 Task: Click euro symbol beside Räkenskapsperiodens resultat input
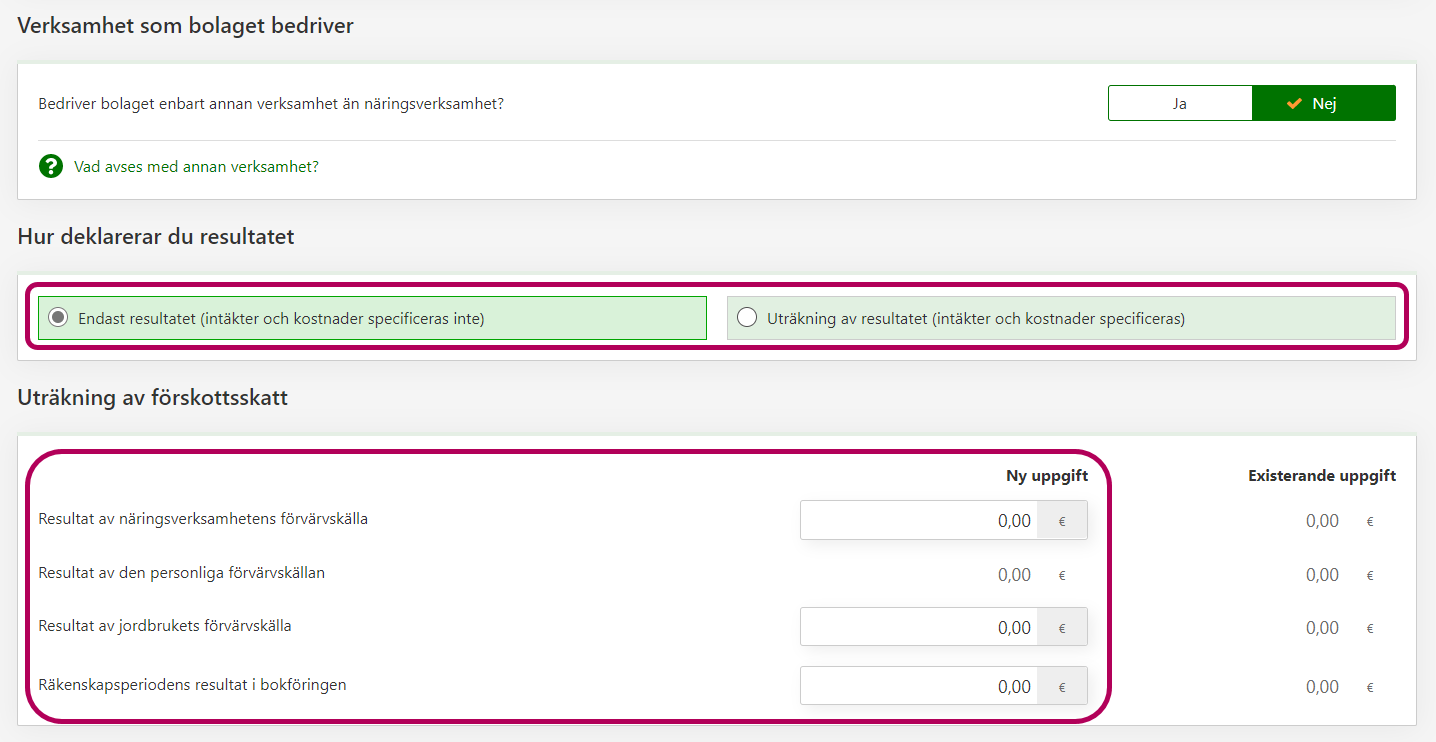[x=1062, y=686]
